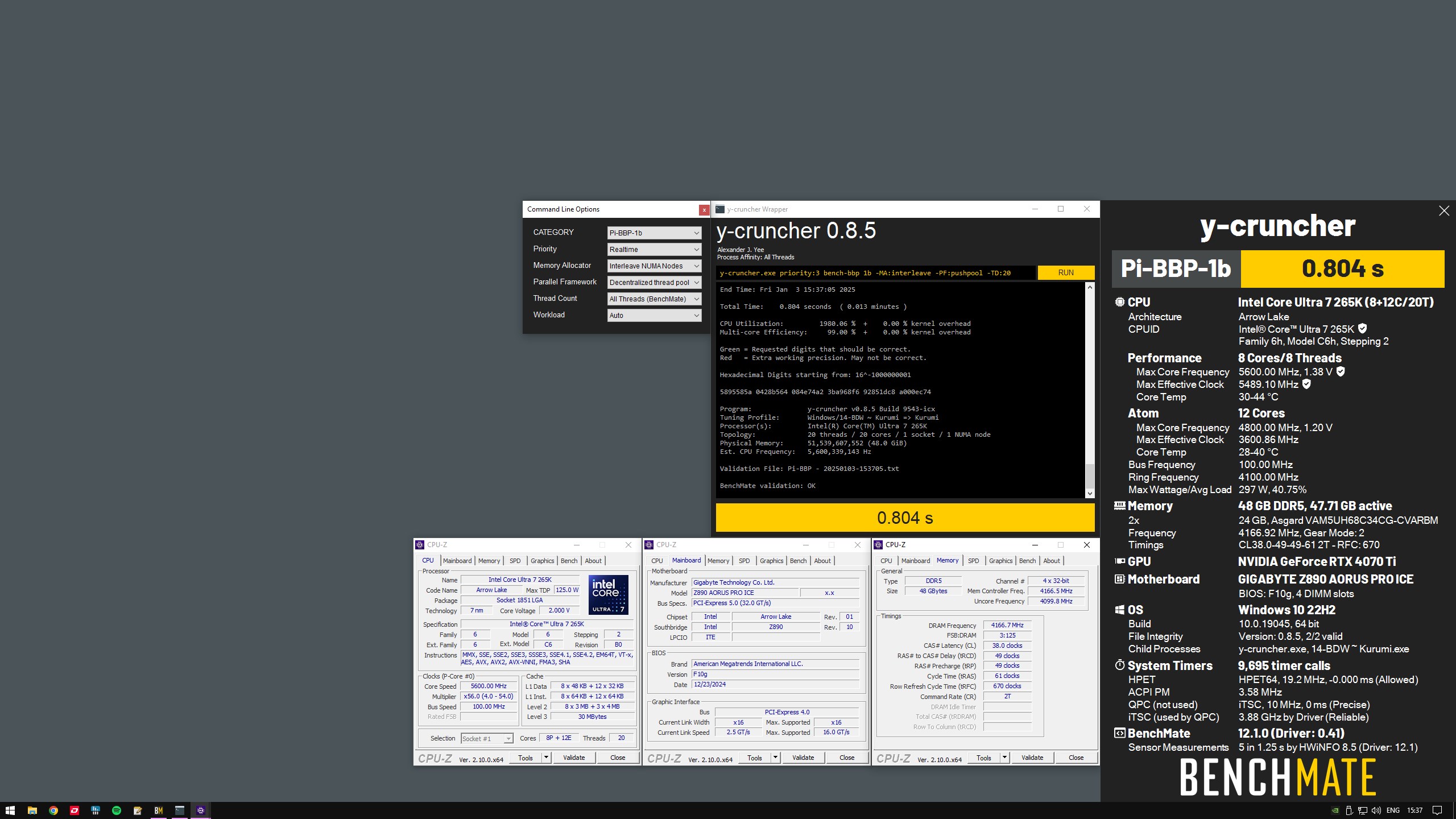Open the Bench tab in the CPU-Z Memory window

pos(1027,561)
